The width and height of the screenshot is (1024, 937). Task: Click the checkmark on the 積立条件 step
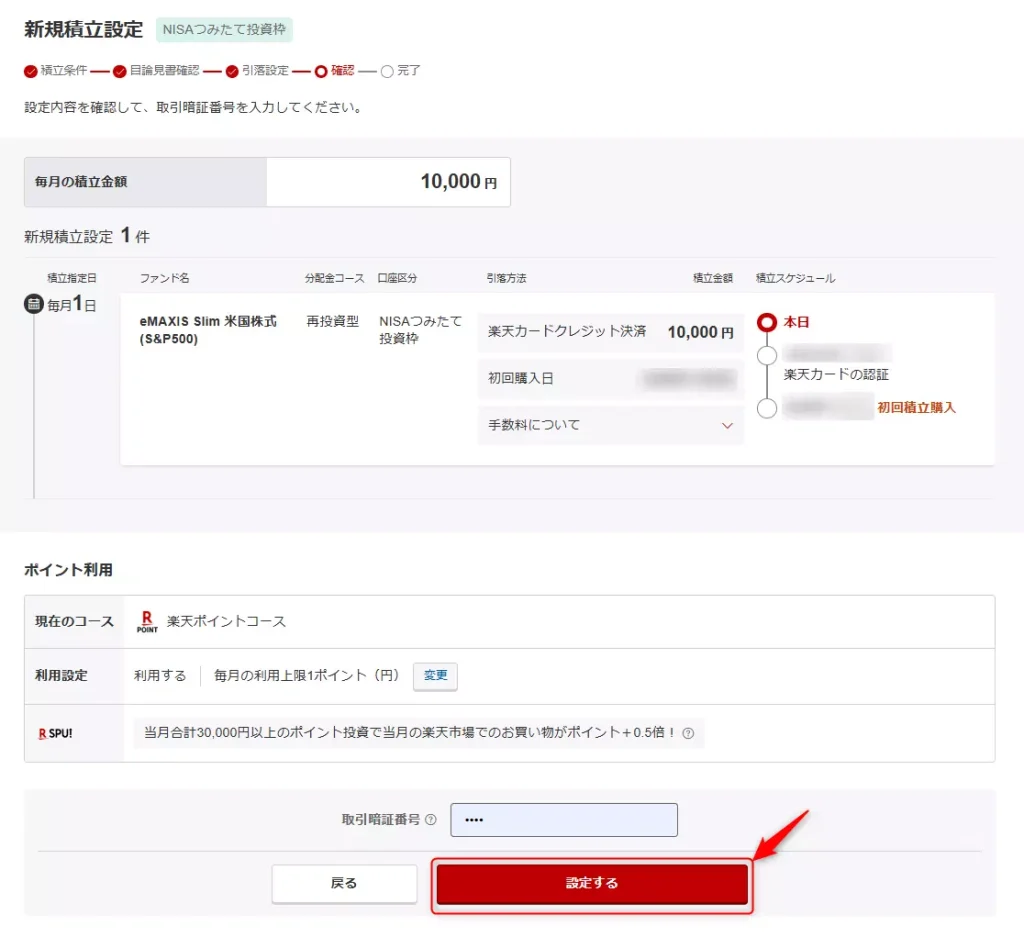(29, 71)
